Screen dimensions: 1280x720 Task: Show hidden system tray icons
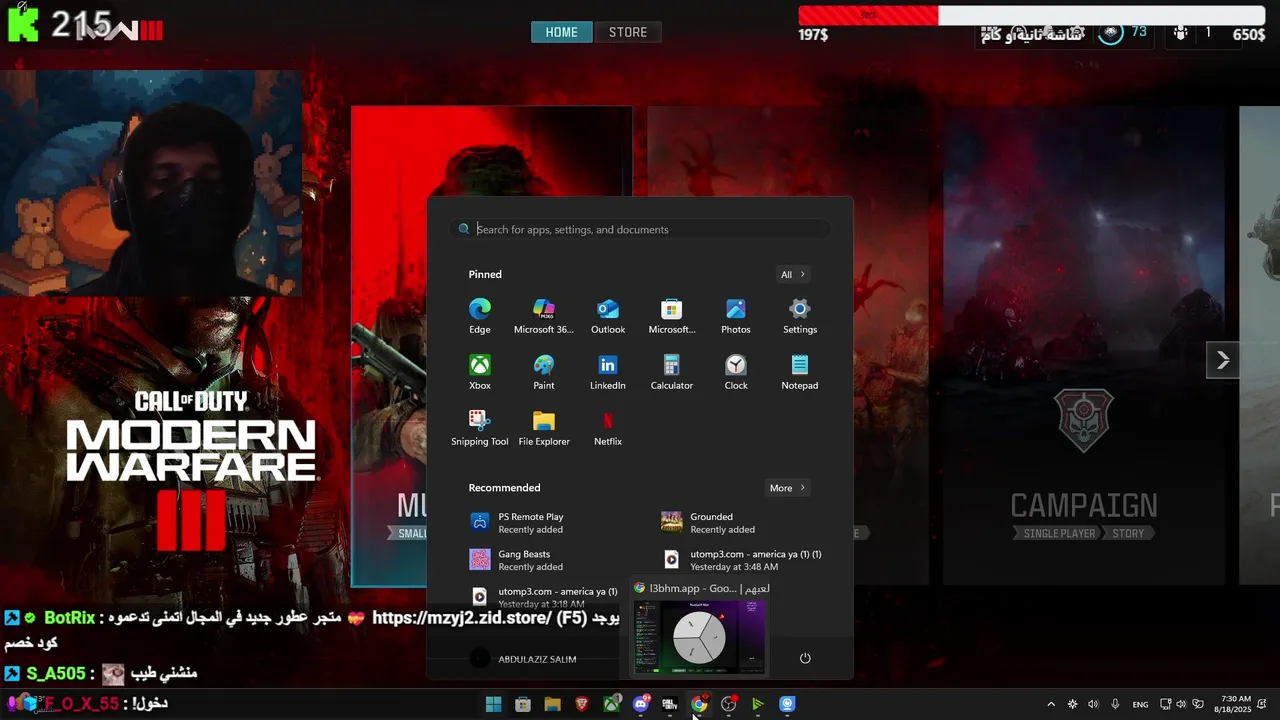pyautogui.click(x=1051, y=704)
